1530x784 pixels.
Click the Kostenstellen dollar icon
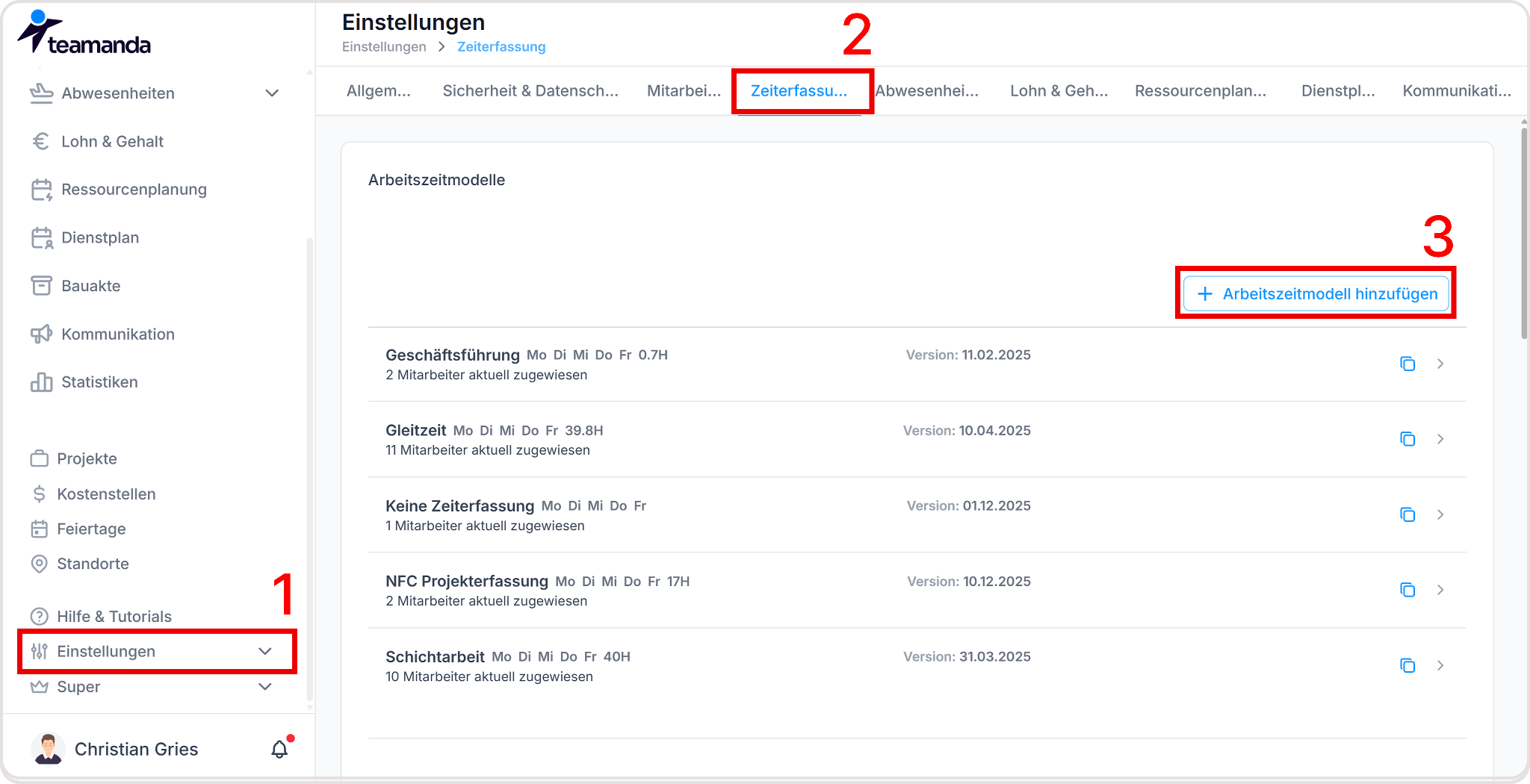point(39,494)
